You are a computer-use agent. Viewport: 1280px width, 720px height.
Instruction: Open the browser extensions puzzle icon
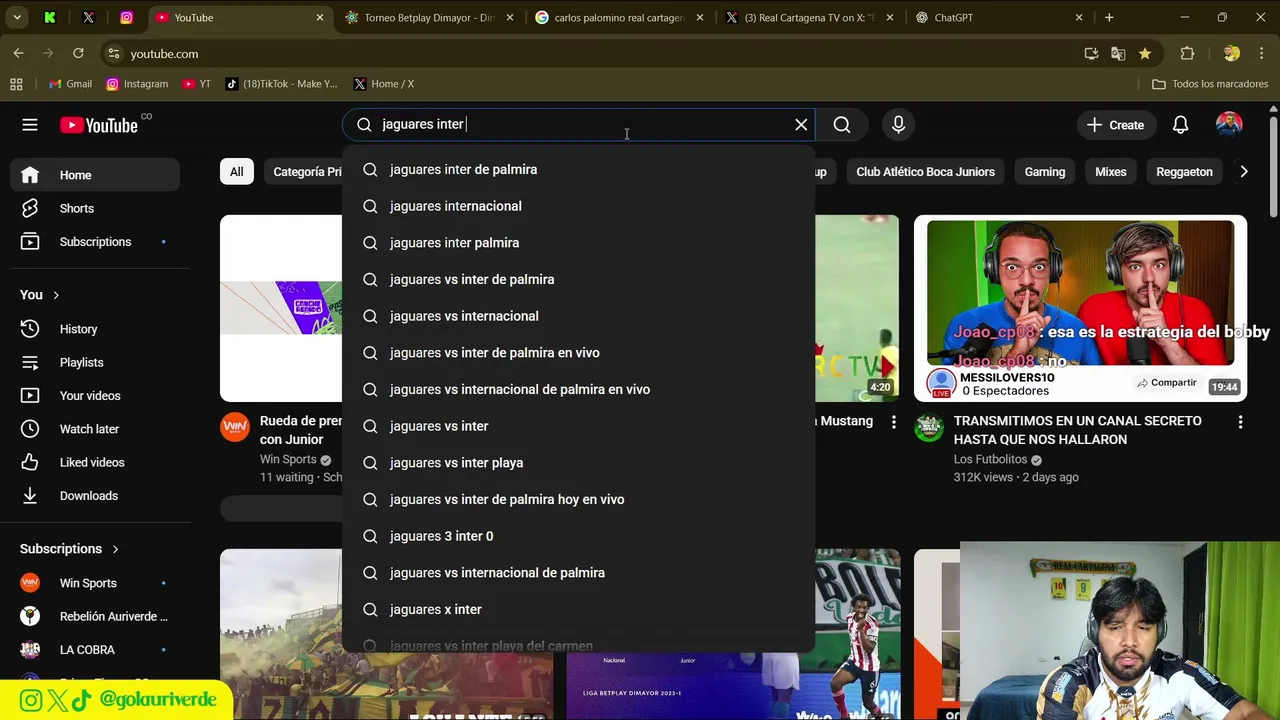[1187, 54]
